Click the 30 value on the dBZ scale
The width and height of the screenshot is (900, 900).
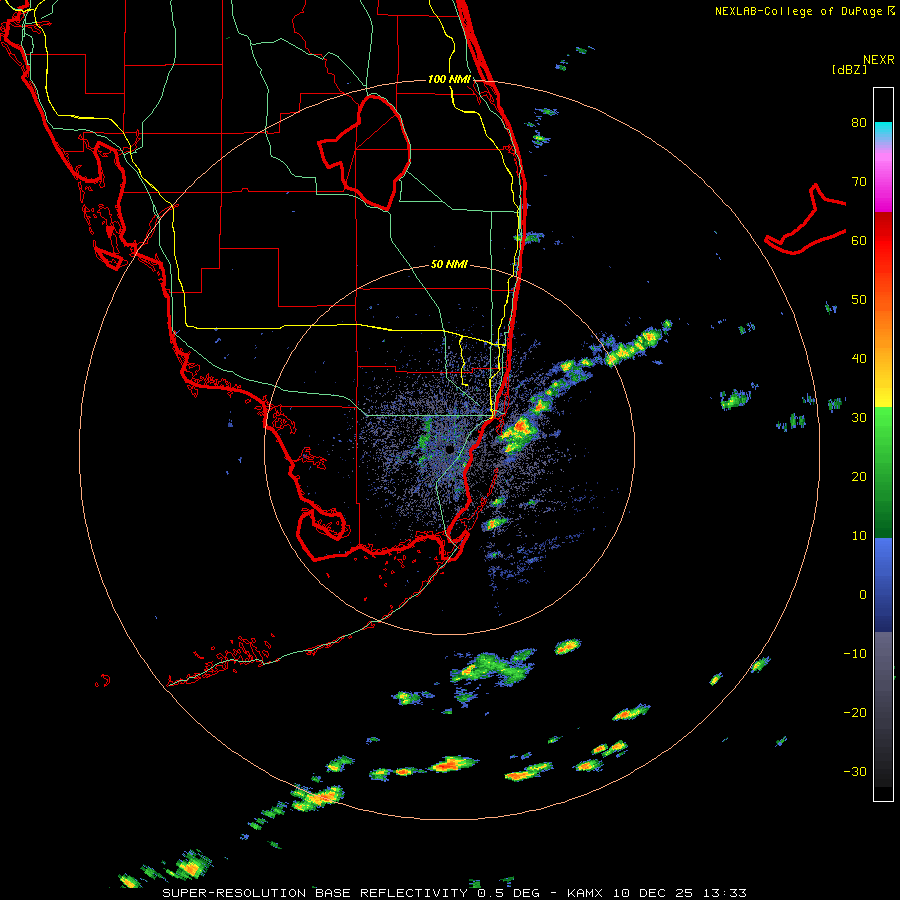tap(859, 418)
